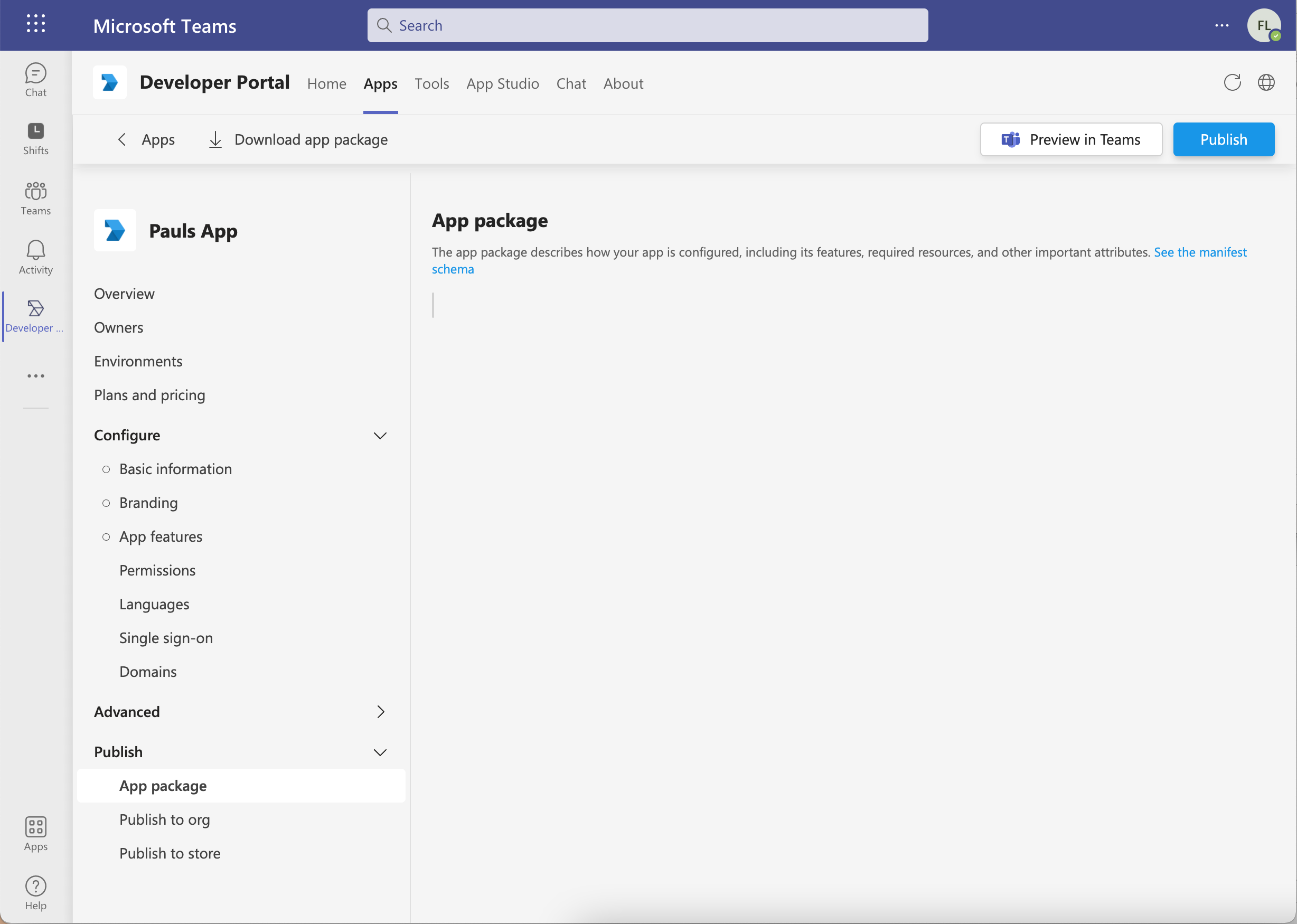Click the Publish button
The image size is (1297, 924).
click(1223, 139)
